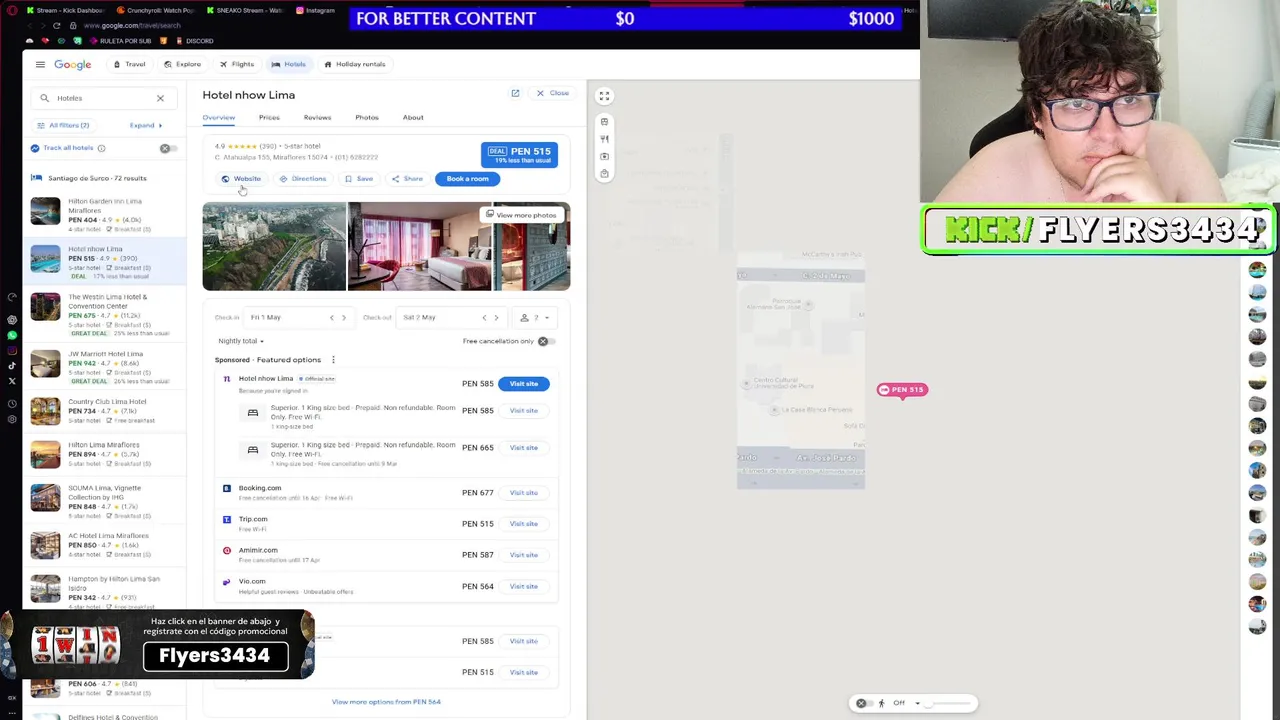
Task: Expand the filters row
Action: tap(146, 125)
